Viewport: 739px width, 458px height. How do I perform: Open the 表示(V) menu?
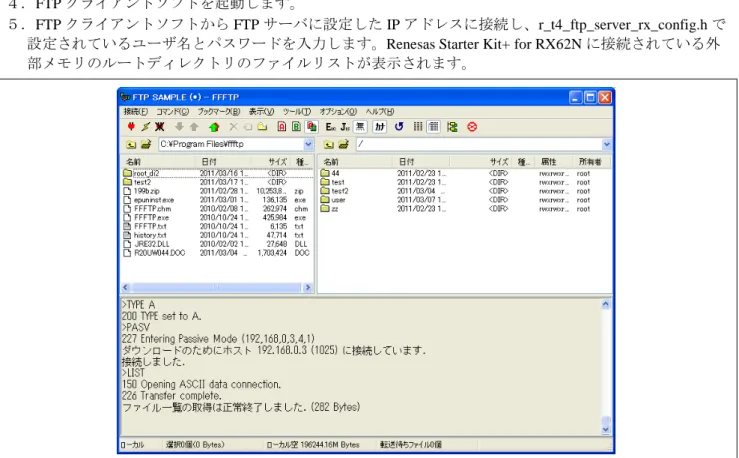[262, 112]
